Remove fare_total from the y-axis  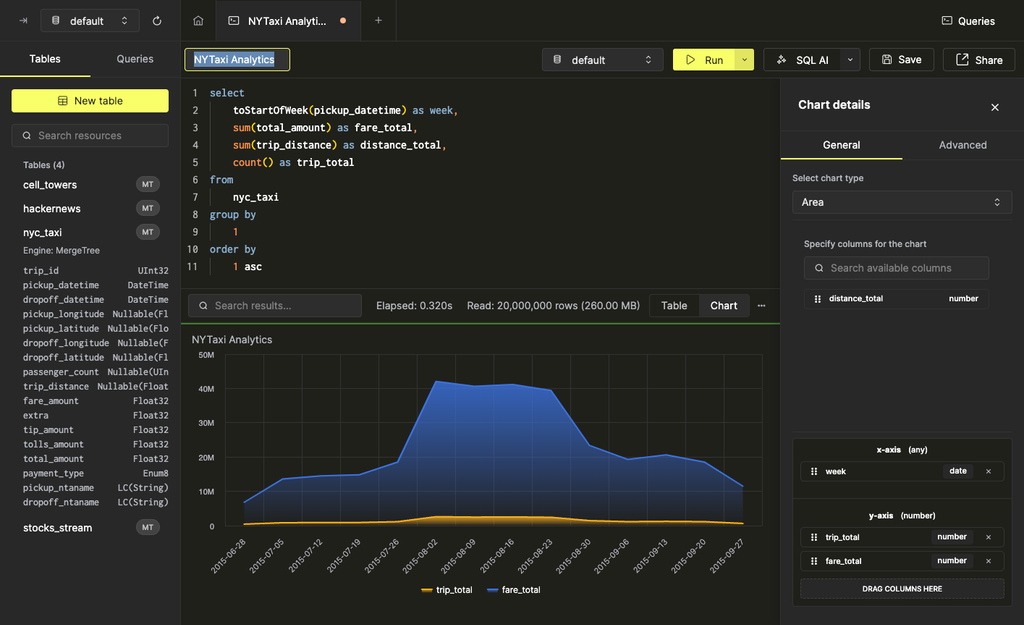point(987,561)
